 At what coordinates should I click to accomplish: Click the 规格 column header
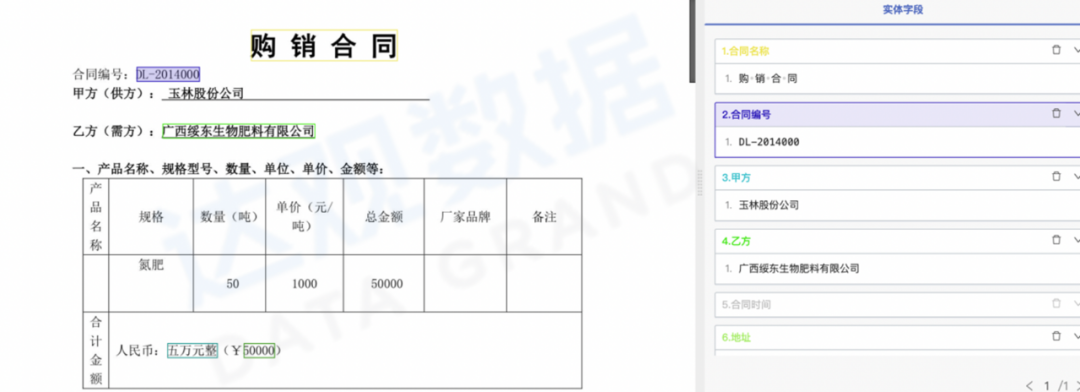(x=152, y=217)
